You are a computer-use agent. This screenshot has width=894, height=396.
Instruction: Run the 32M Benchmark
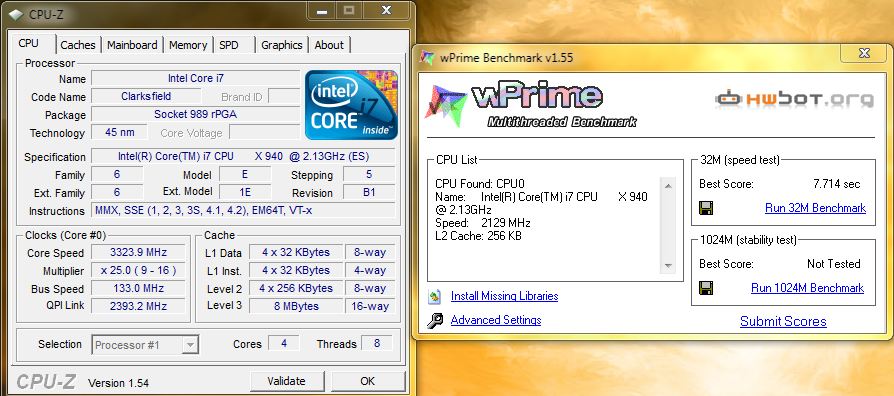point(815,208)
